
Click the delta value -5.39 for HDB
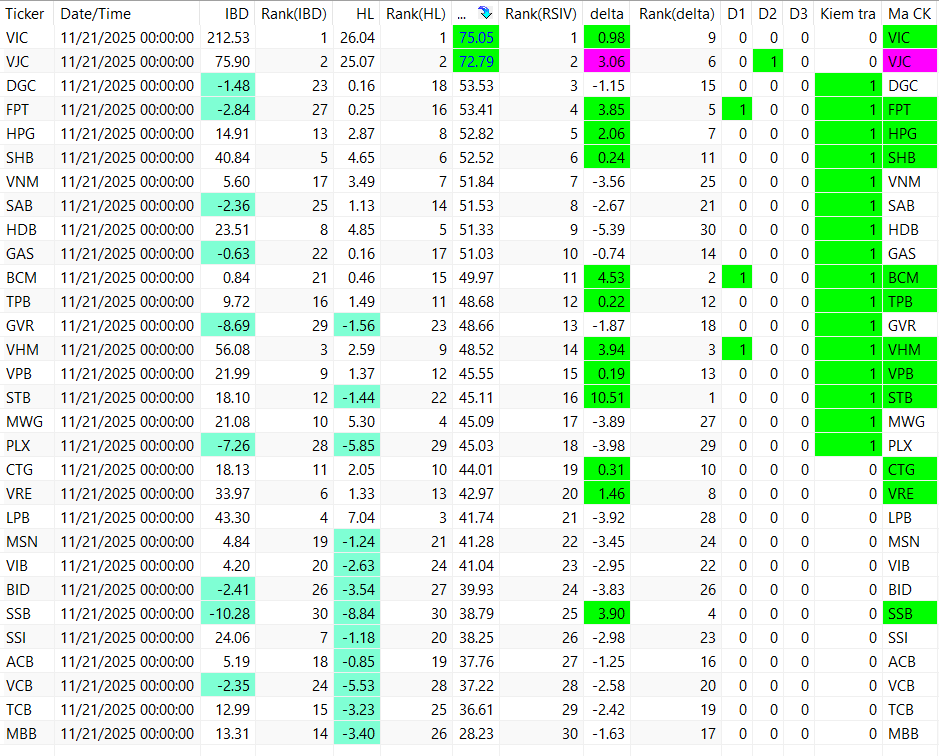pyautogui.click(x=607, y=229)
